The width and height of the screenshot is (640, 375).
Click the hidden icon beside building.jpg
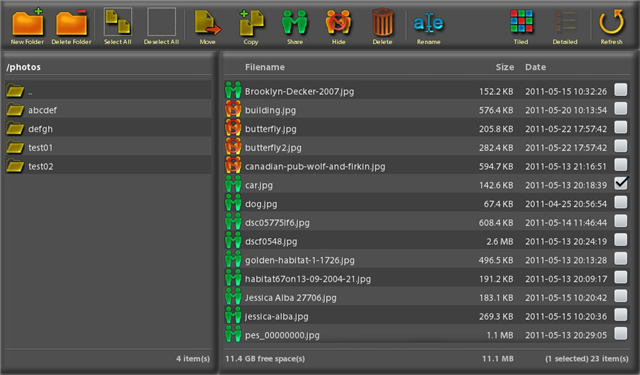[x=233, y=109]
